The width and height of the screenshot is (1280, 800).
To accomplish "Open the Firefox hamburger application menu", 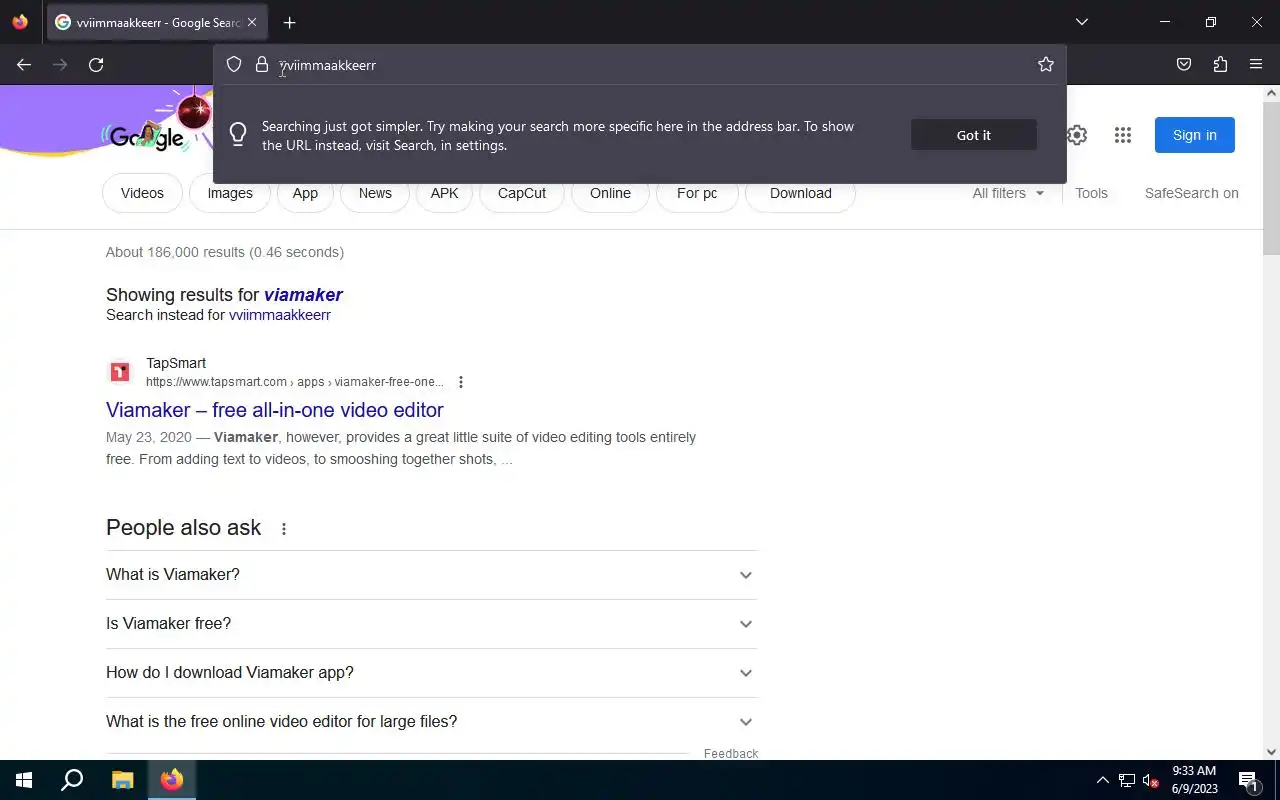I will [x=1256, y=65].
